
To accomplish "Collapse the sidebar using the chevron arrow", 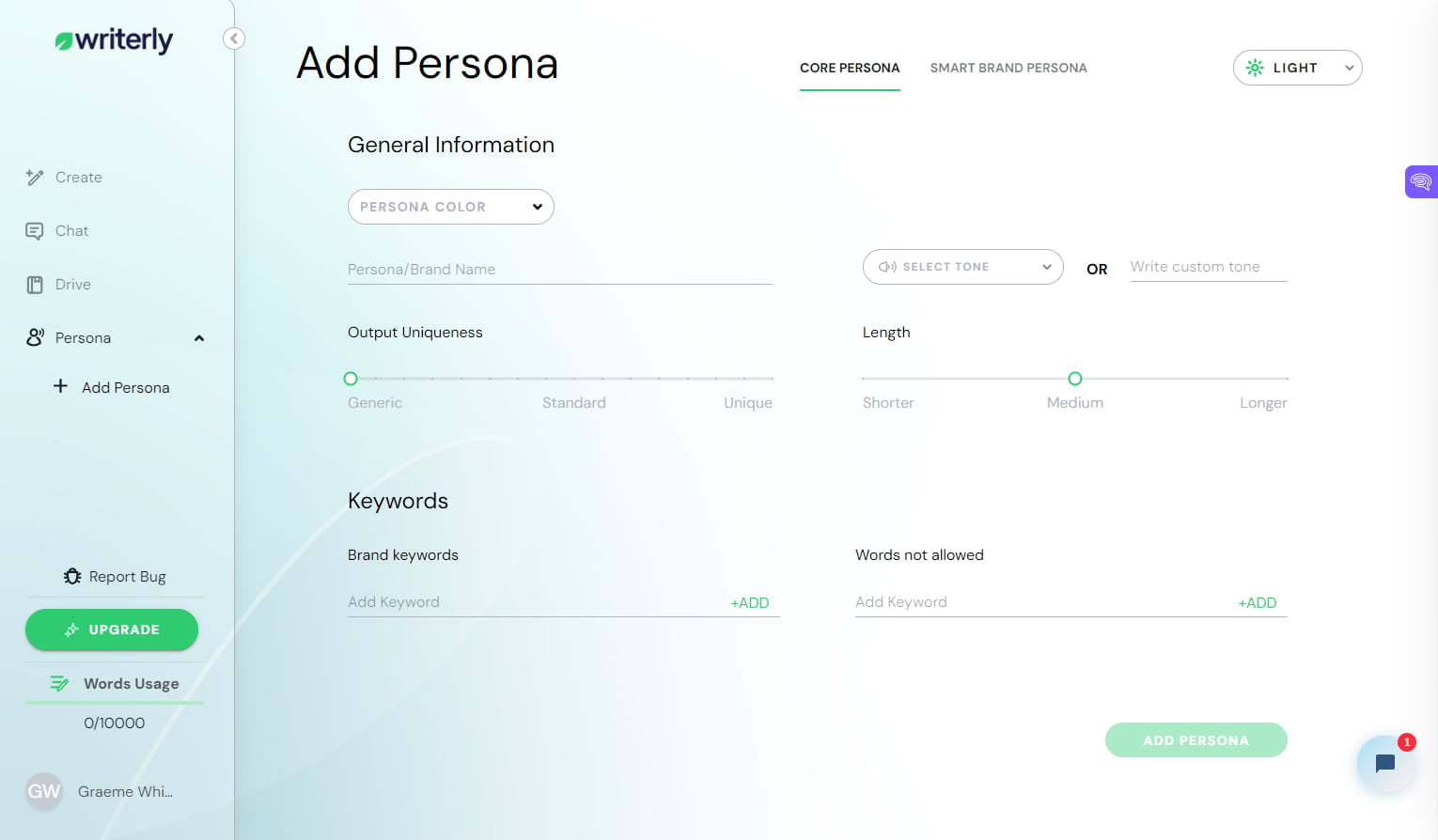I will coord(233,39).
